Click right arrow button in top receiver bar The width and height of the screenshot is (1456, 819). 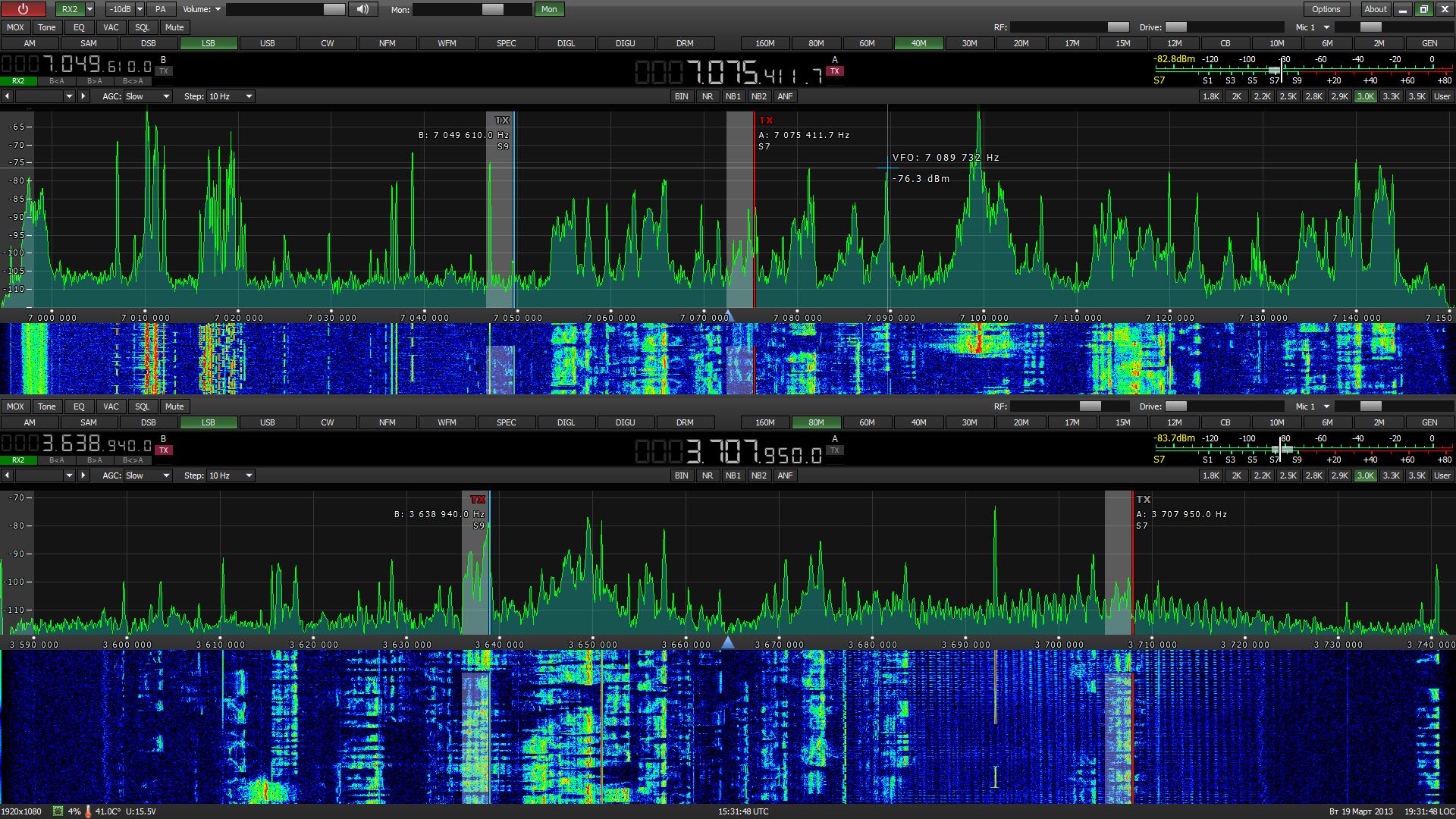(x=83, y=96)
